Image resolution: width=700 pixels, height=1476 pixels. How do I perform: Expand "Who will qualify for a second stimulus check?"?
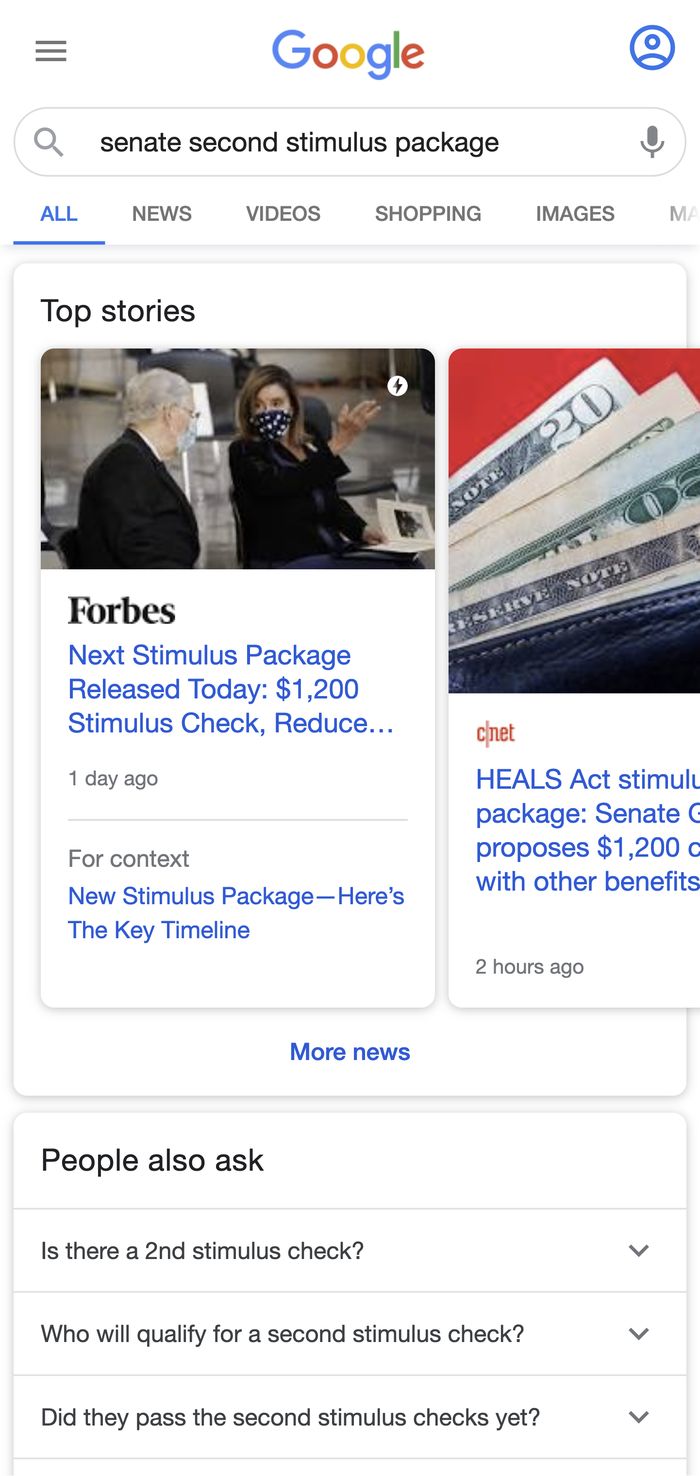tap(638, 1334)
